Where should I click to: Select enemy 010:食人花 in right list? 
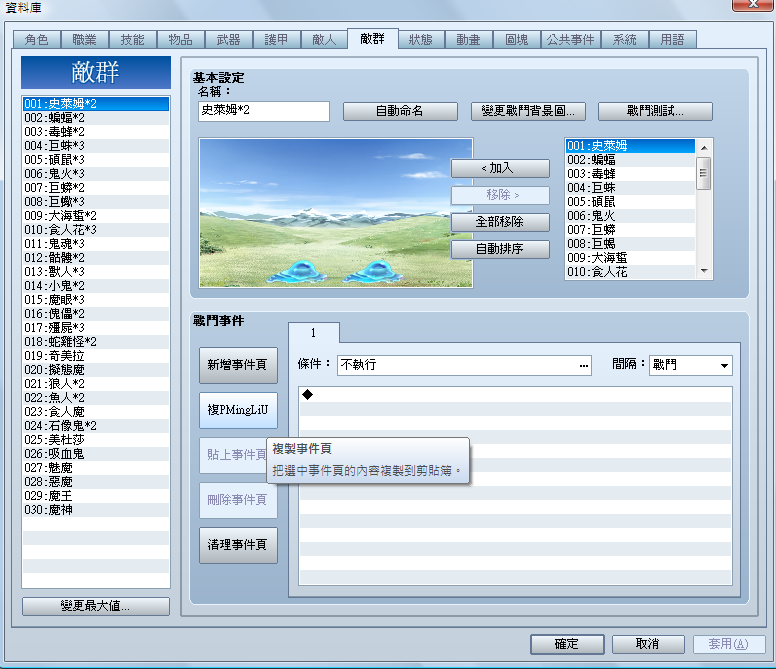click(x=630, y=272)
